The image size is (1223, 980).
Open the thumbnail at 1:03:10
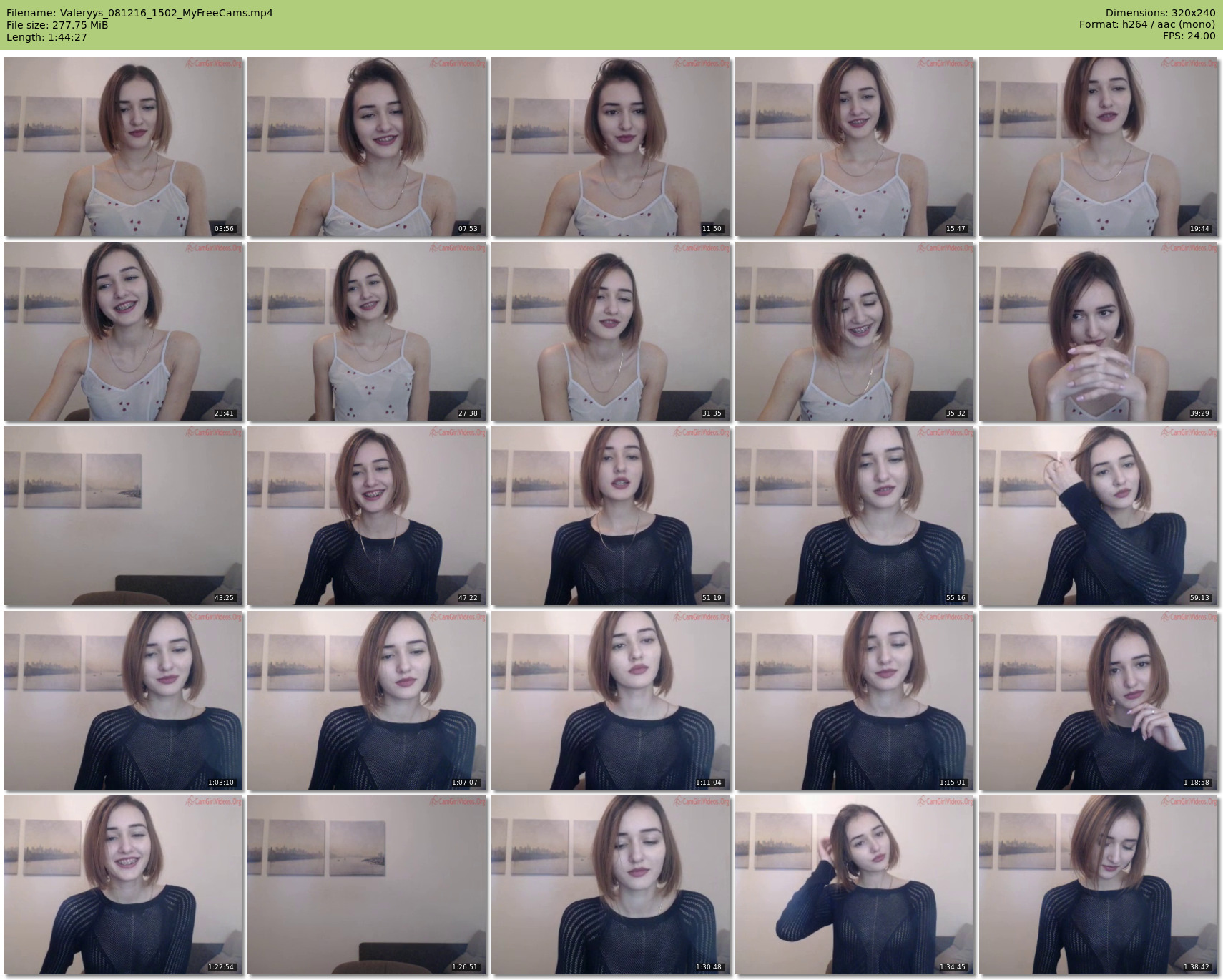(123, 700)
